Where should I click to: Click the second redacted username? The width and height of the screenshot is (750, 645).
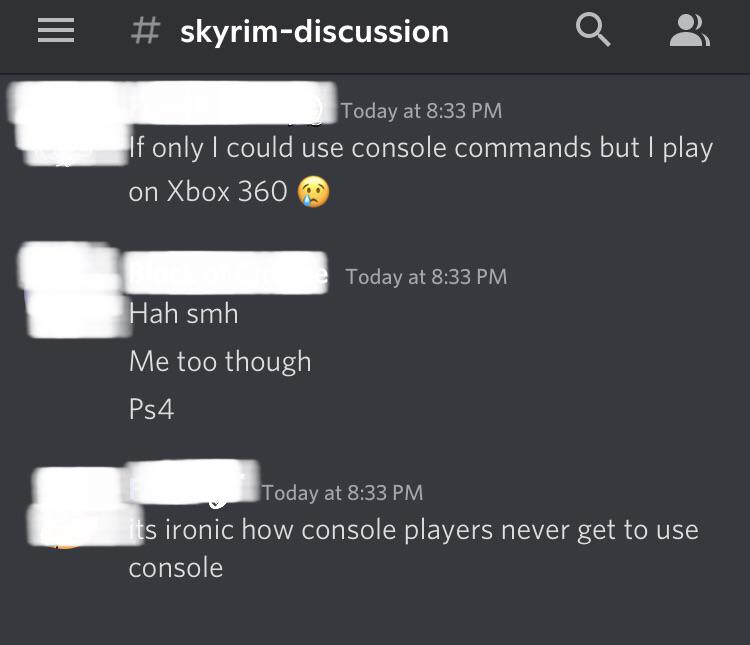click(225, 272)
